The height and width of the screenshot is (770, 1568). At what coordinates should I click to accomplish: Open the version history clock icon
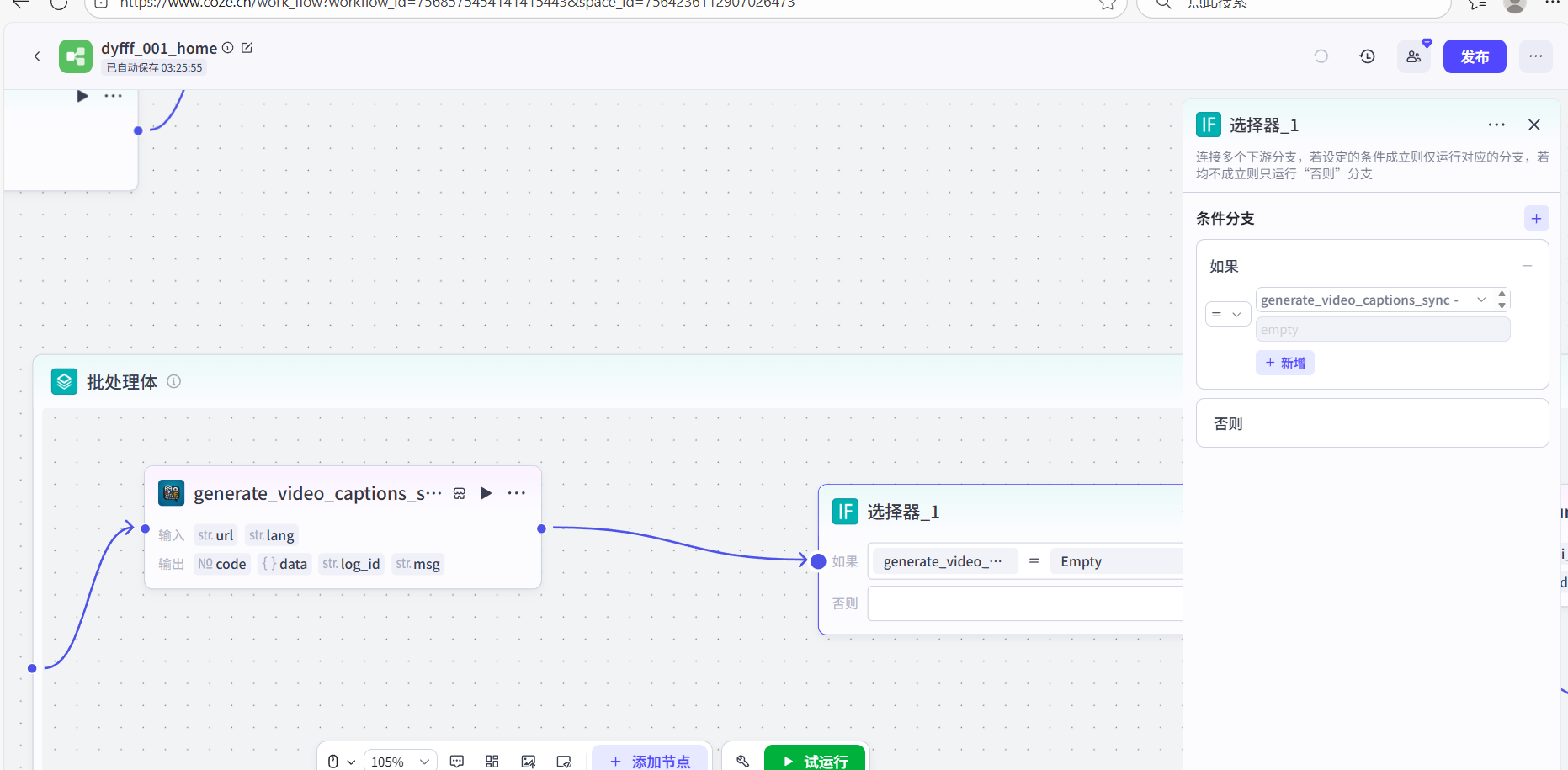(1368, 56)
